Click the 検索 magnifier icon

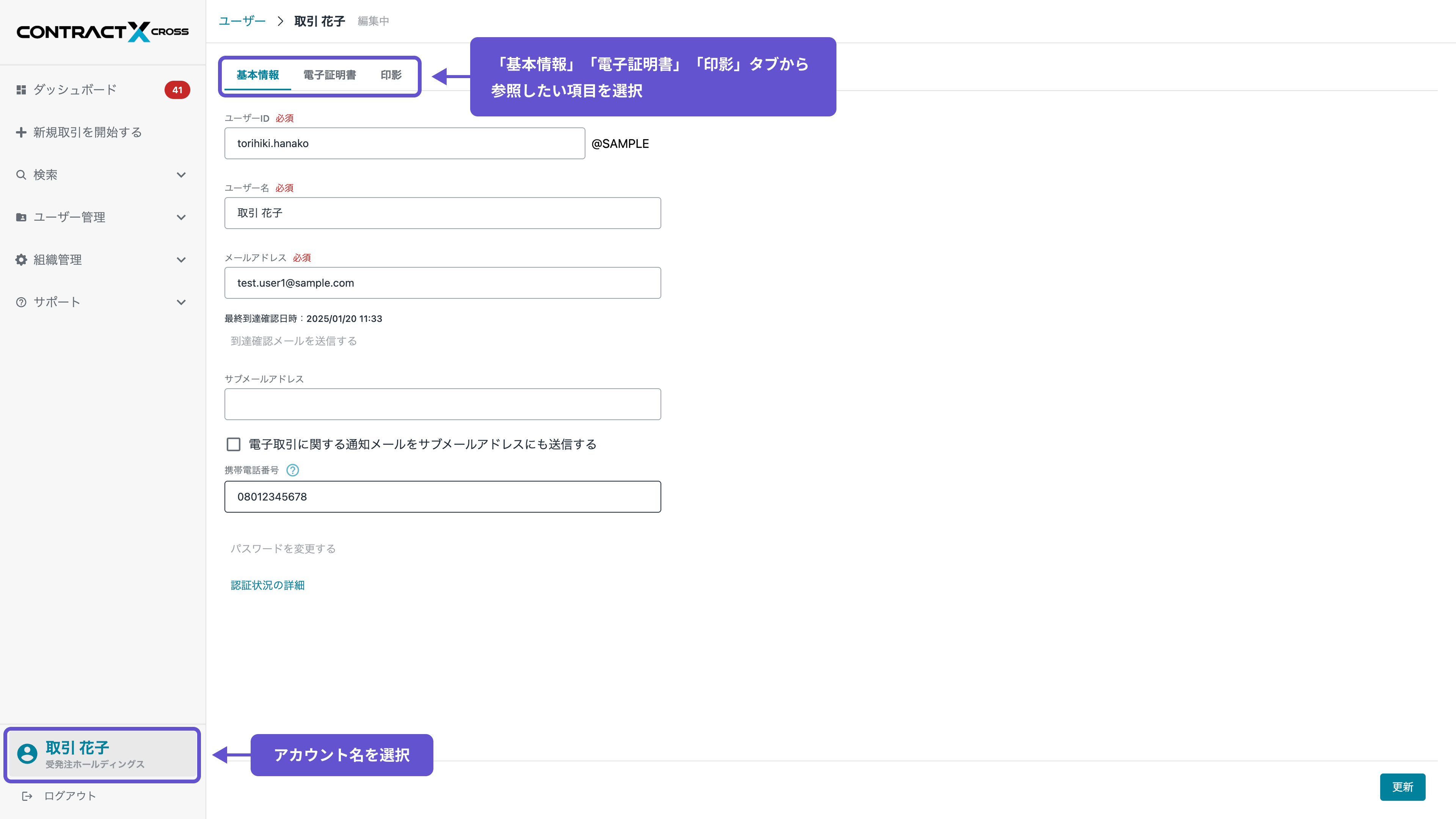click(x=21, y=175)
